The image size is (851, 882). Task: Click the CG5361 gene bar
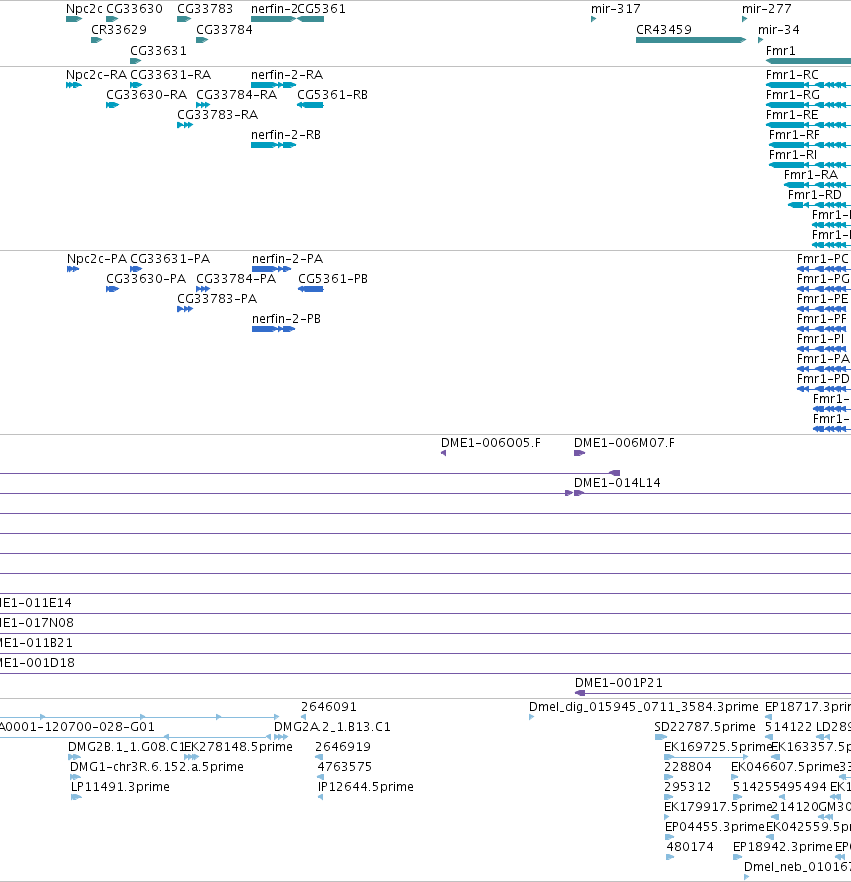(310, 19)
